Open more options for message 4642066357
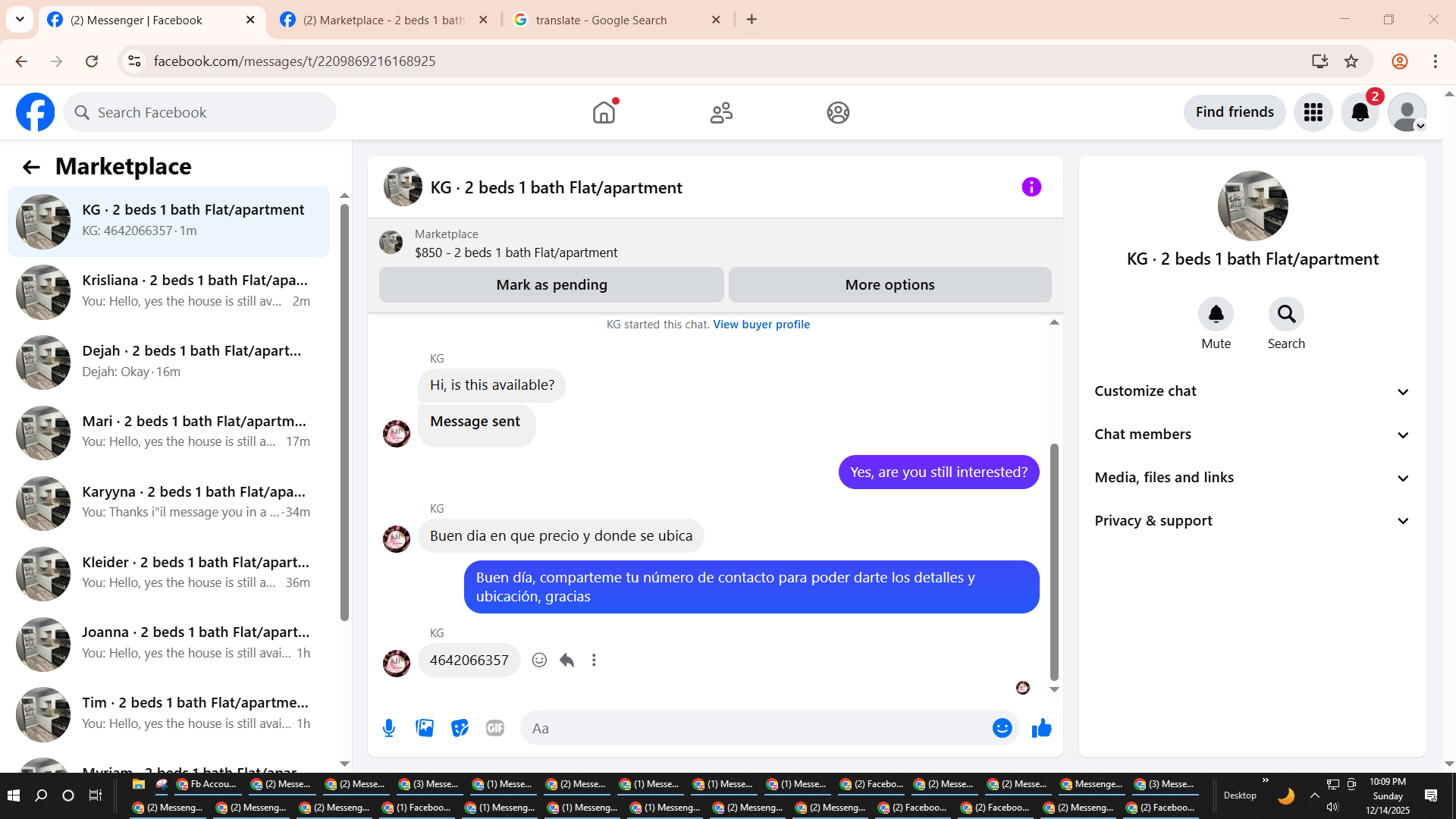This screenshot has width=1456, height=819. pyautogui.click(x=594, y=660)
